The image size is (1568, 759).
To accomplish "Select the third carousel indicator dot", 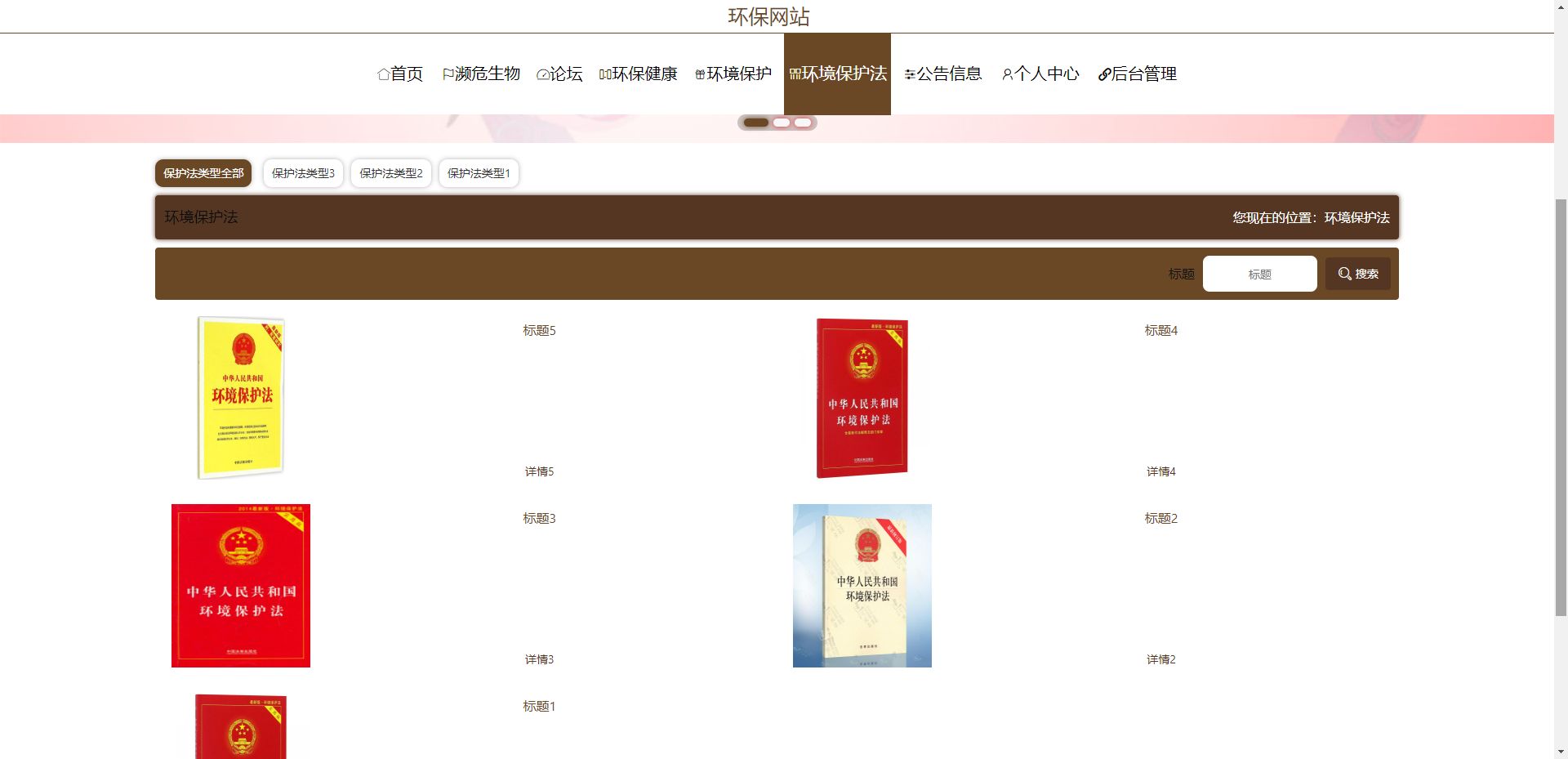I will [803, 123].
